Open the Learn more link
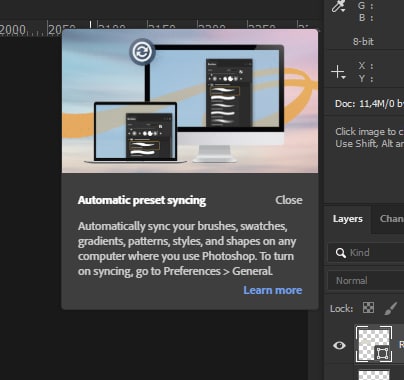The height and width of the screenshot is (380, 404). [273, 290]
